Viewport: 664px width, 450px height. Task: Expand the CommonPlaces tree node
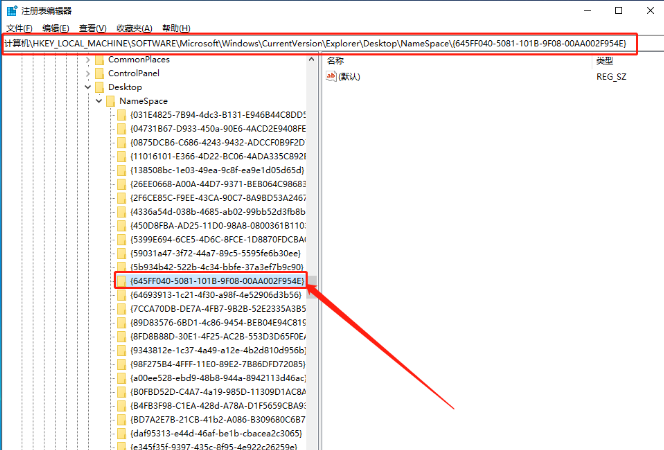click(x=88, y=60)
